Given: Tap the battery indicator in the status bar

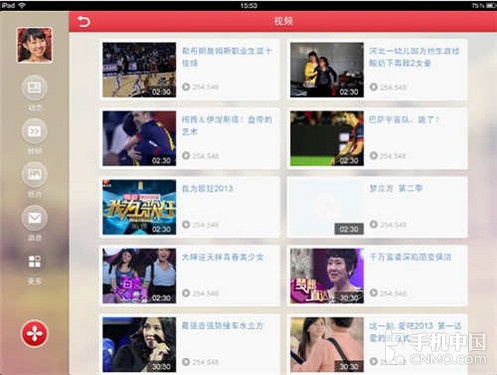Looking at the screenshot, I should tap(490, 5).
